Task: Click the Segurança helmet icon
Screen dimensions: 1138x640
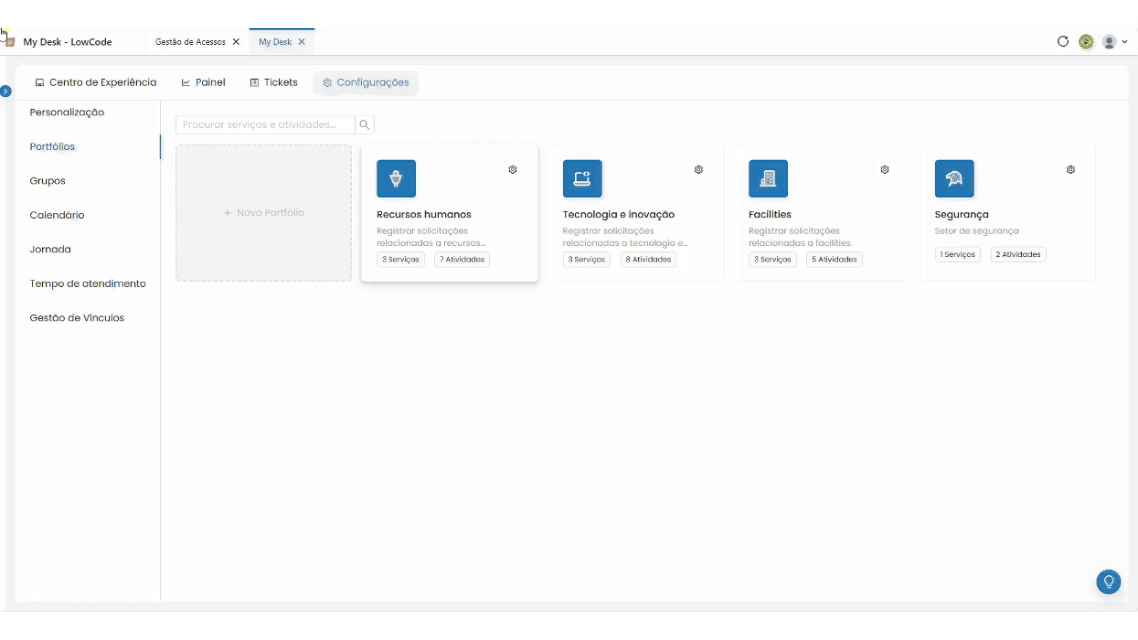Action: 954,179
